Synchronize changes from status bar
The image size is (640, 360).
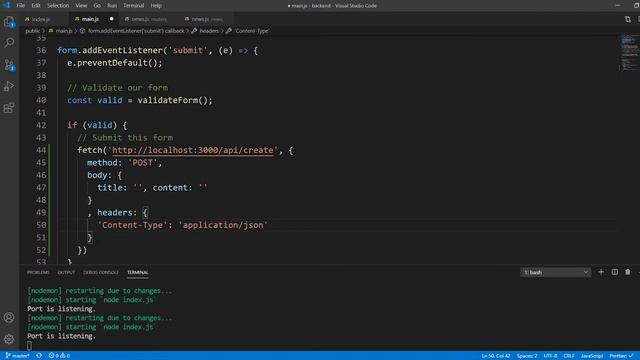pos(39,356)
